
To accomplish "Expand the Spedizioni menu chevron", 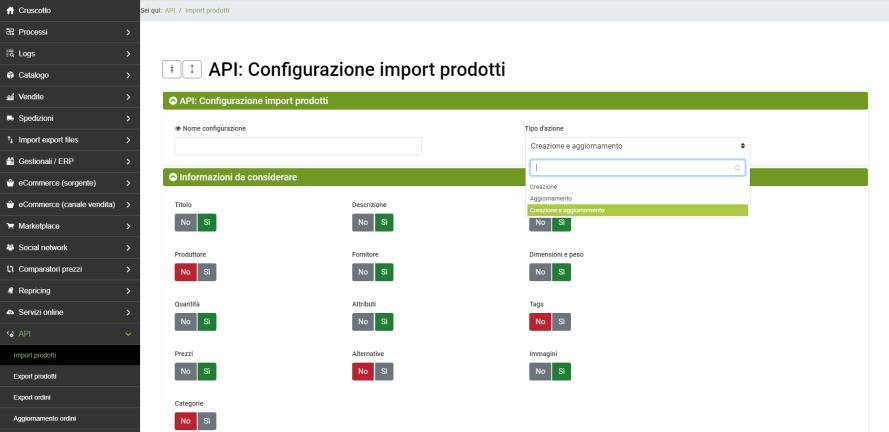I will 129,118.
